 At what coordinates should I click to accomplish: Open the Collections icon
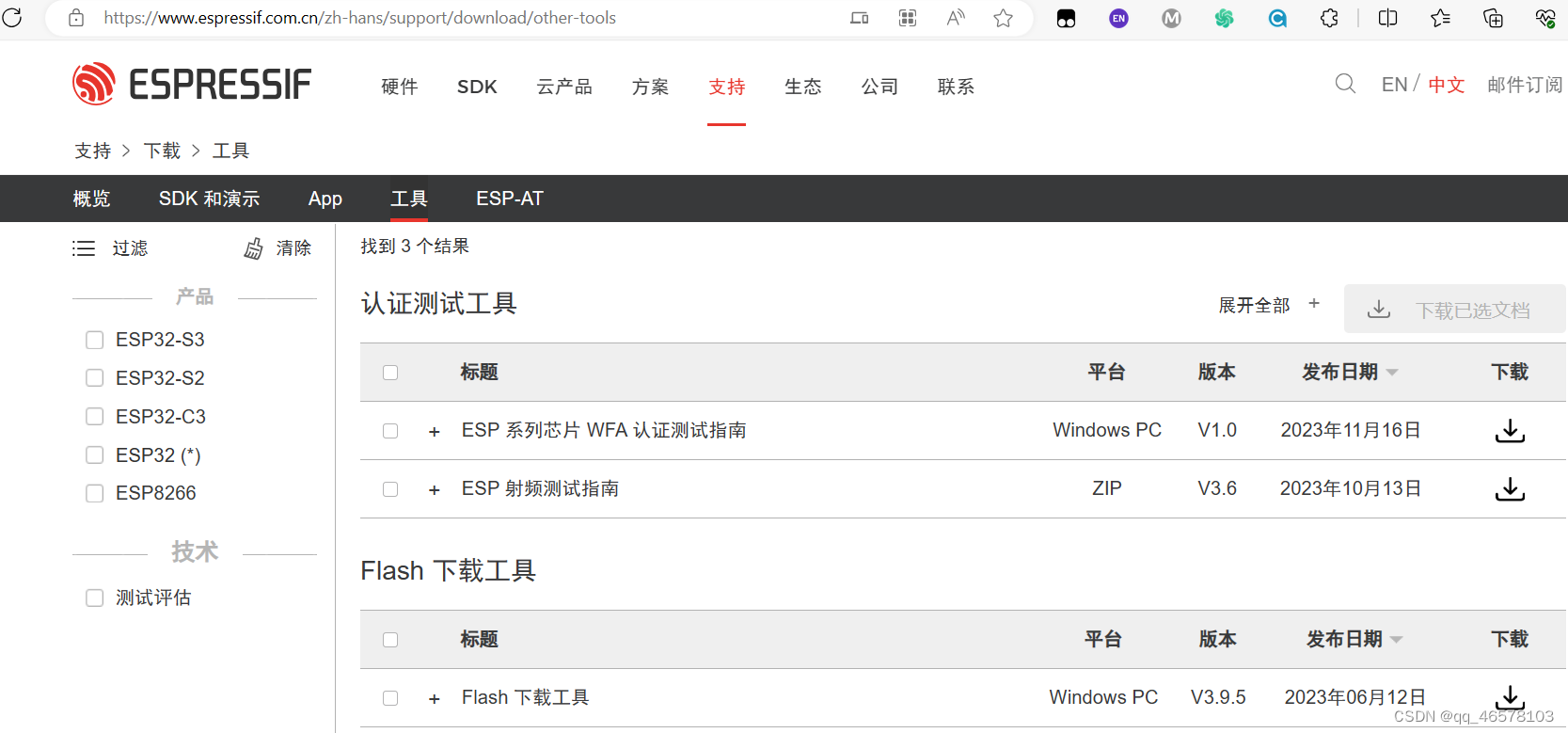tap(1493, 18)
